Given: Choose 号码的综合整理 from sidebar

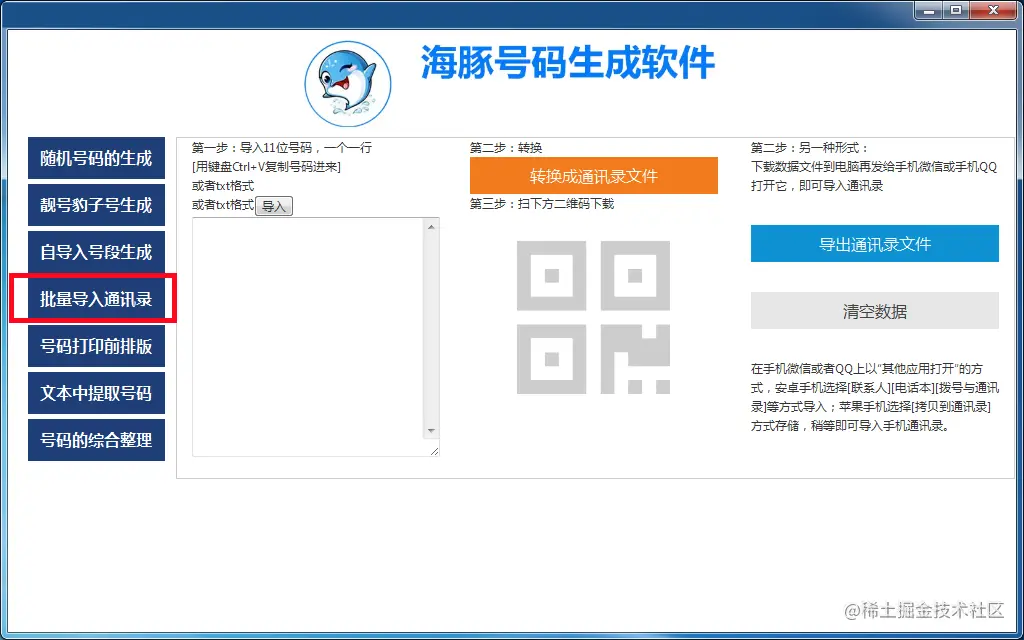Looking at the screenshot, I should pos(96,440).
